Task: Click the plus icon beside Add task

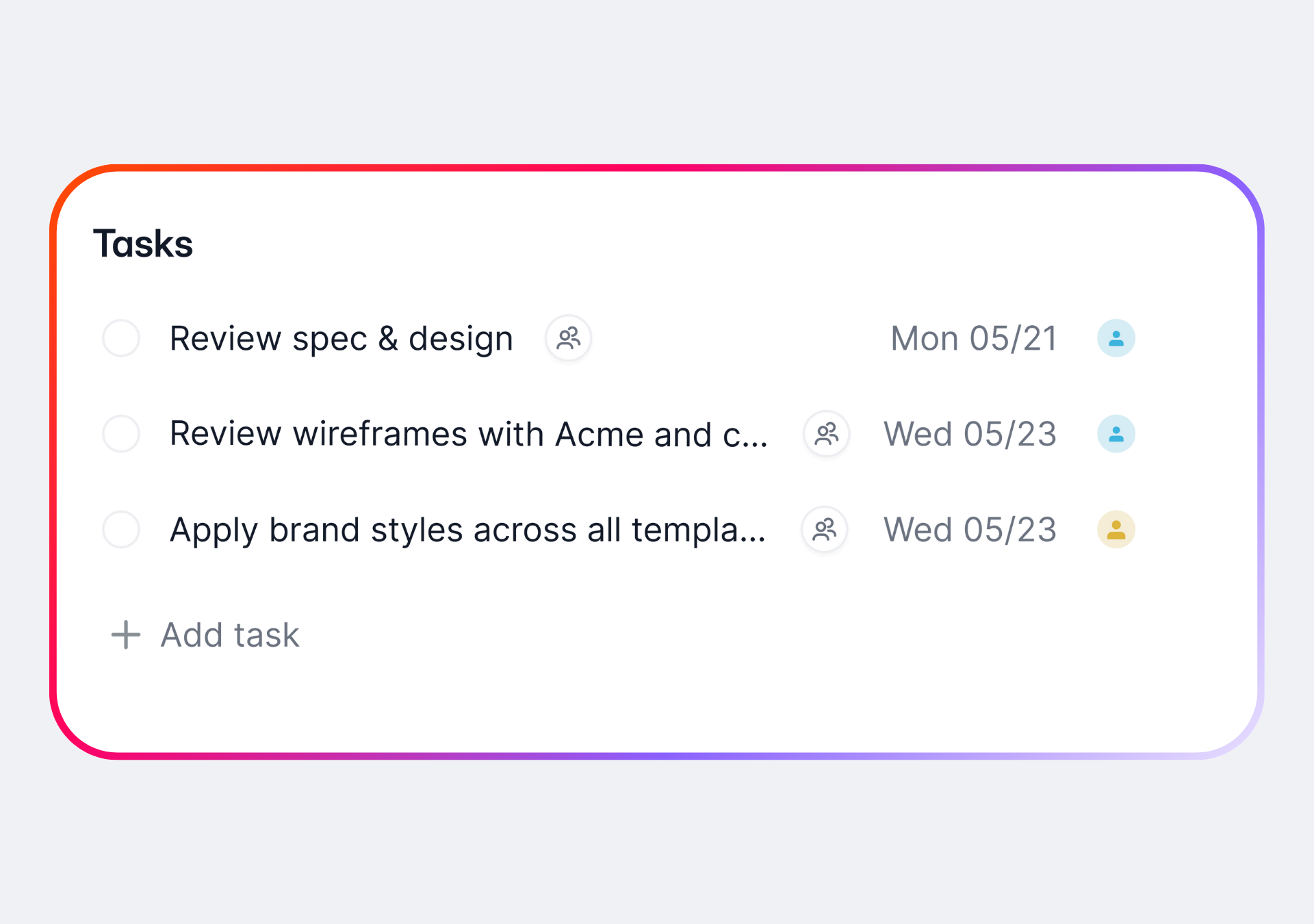Action: tap(126, 634)
